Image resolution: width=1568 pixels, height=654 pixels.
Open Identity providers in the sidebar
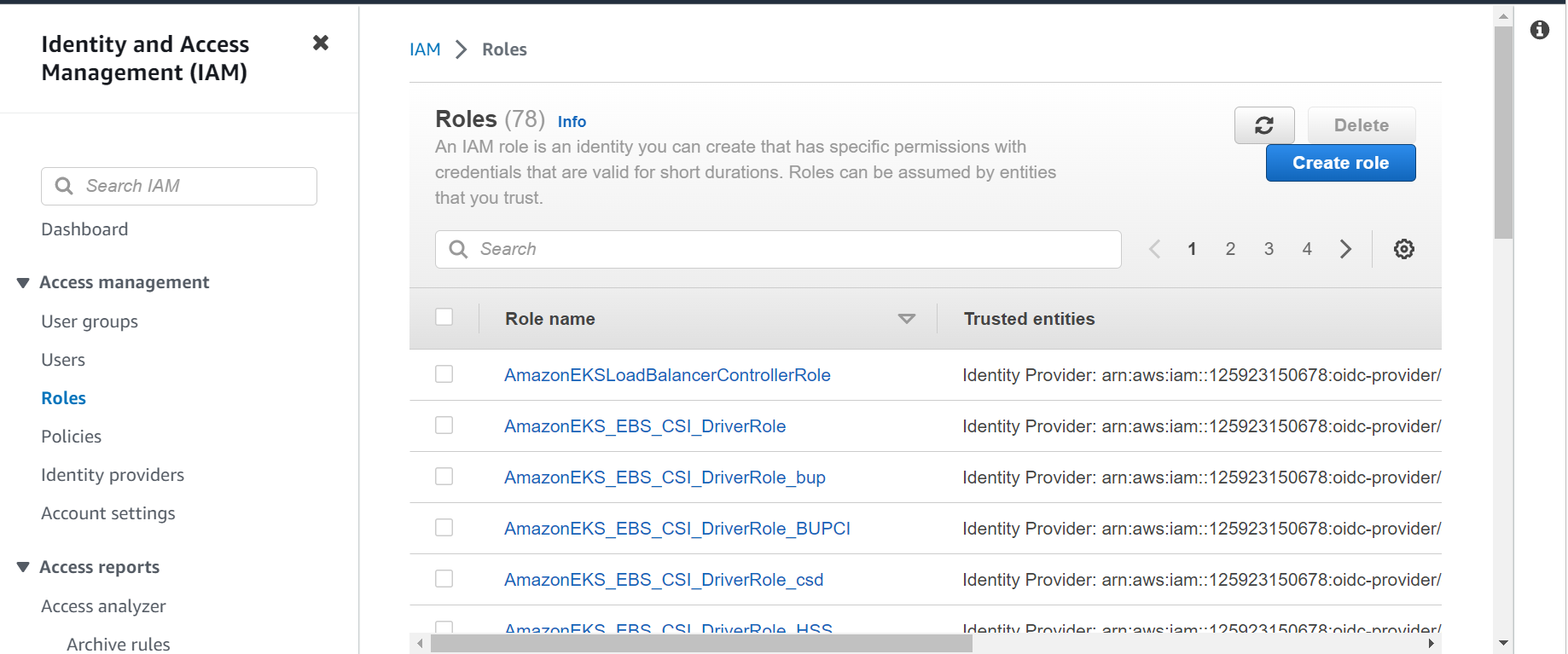[113, 475]
